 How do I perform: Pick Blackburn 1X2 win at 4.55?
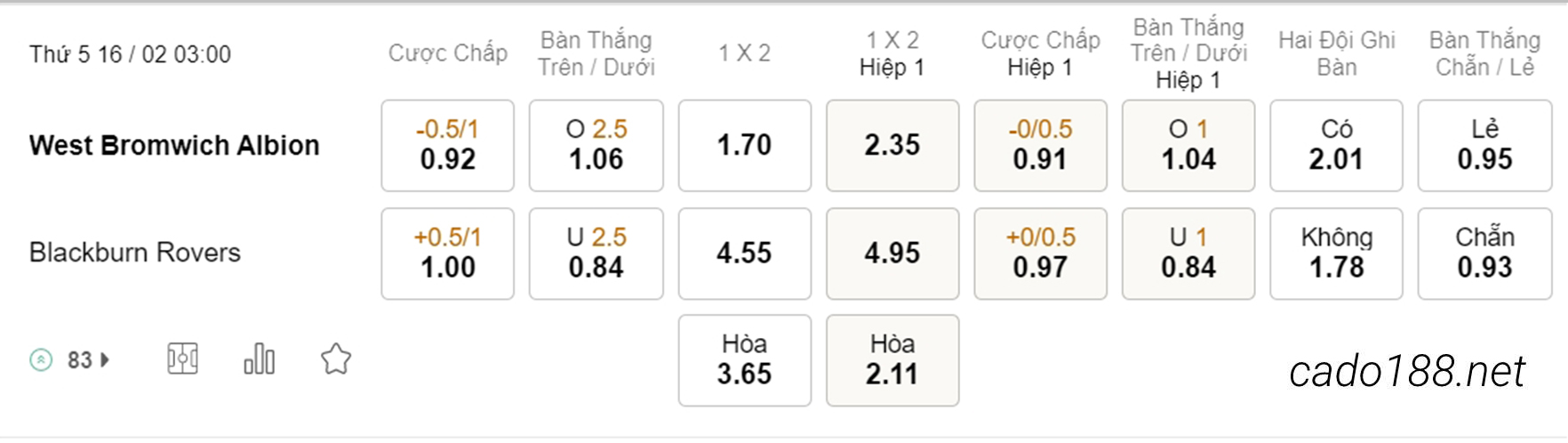pos(745,254)
